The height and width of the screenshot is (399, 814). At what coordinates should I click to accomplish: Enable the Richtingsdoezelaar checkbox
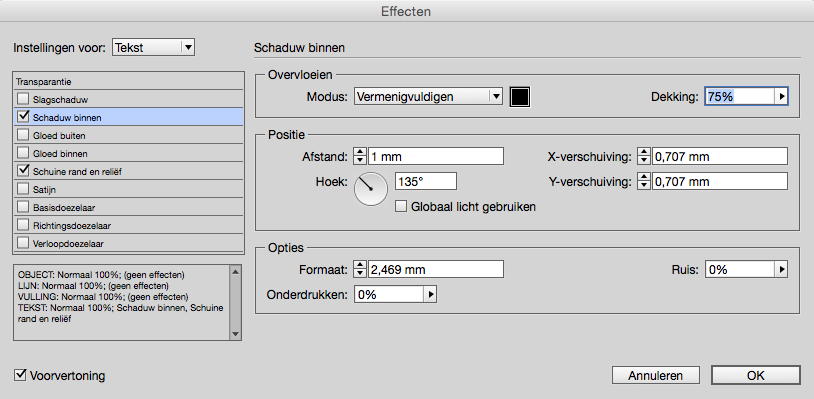[x=23, y=225]
